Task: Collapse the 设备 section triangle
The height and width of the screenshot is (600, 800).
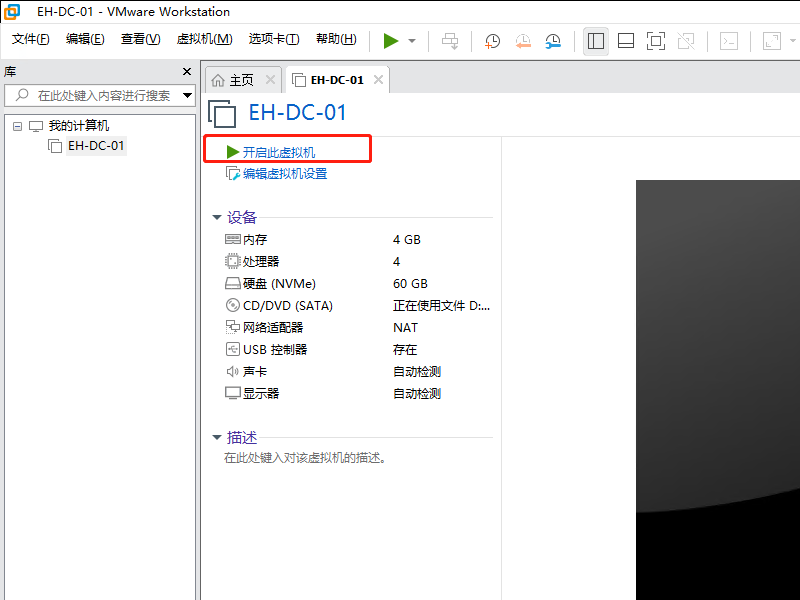Action: pyautogui.click(x=217, y=217)
